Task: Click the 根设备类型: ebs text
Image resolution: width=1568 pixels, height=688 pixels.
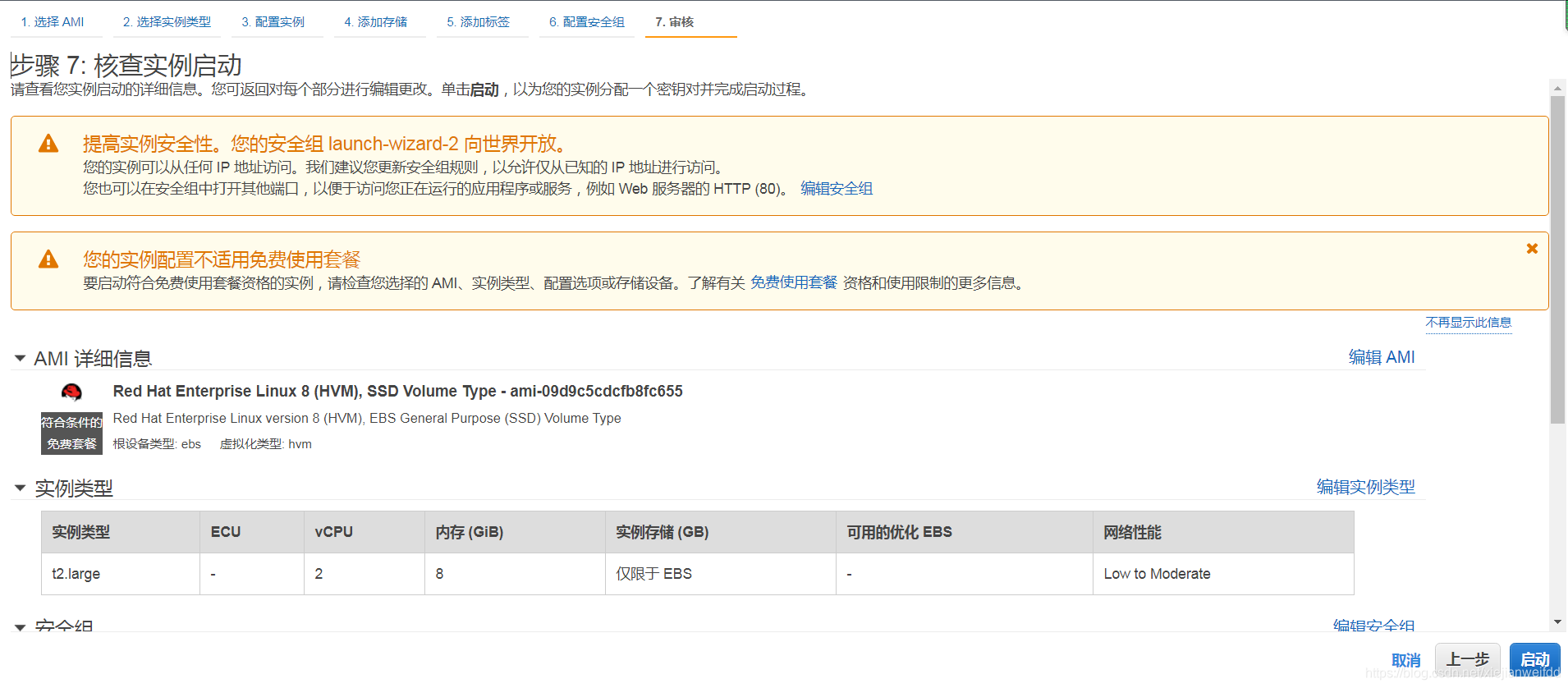Action: pyautogui.click(x=157, y=444)
